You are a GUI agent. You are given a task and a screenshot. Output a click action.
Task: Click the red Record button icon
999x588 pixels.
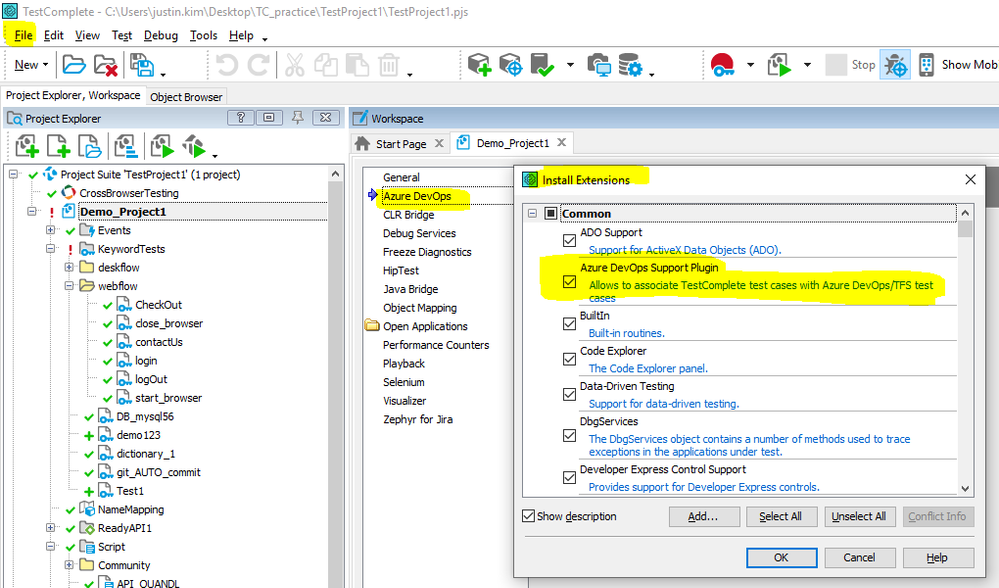click(722, 65)
